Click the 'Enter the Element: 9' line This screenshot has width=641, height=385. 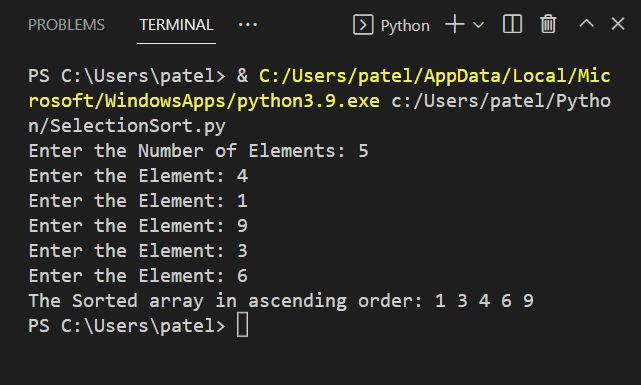[x=138, y=226]
